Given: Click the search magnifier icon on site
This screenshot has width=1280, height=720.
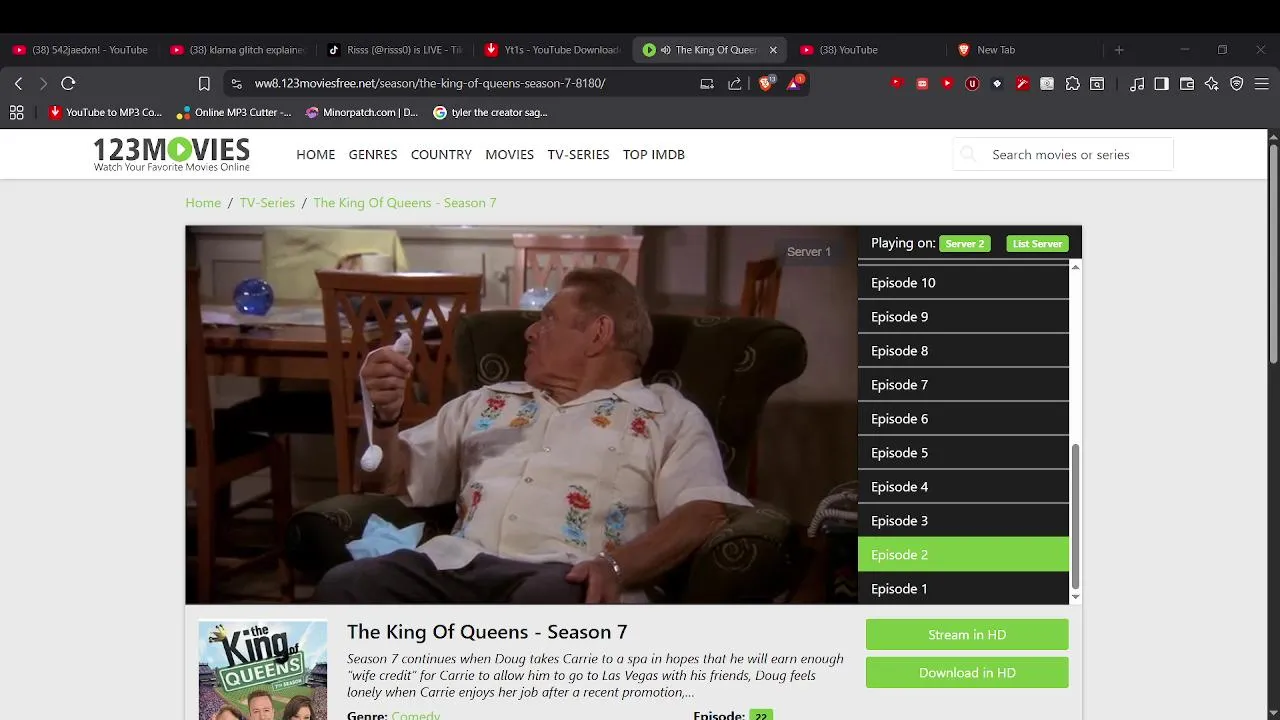Looking at the screenshot, I should (x=968, y=154).
